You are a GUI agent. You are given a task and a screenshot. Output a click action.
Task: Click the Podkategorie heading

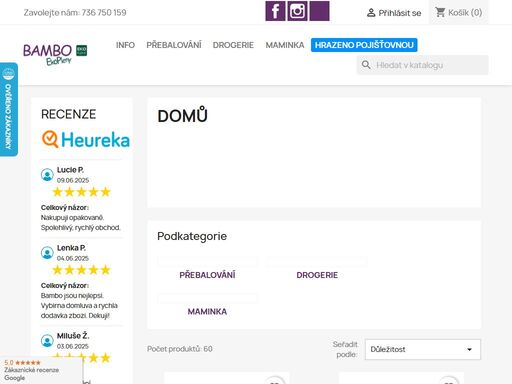[x=192, y=236]
